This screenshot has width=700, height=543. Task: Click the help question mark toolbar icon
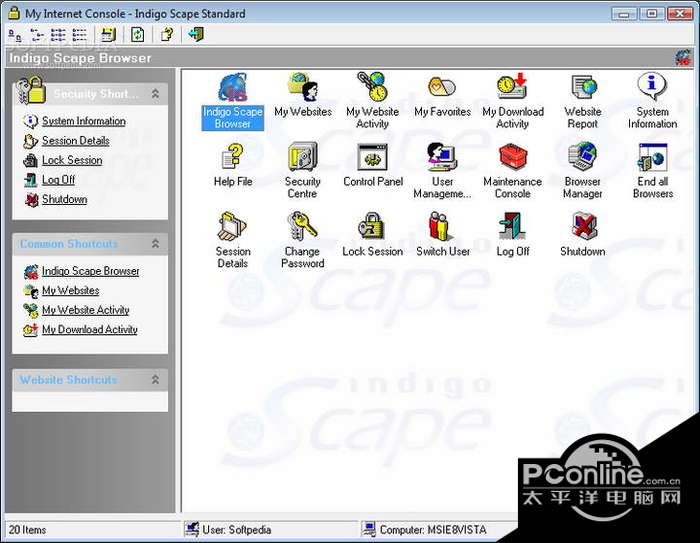167,34
